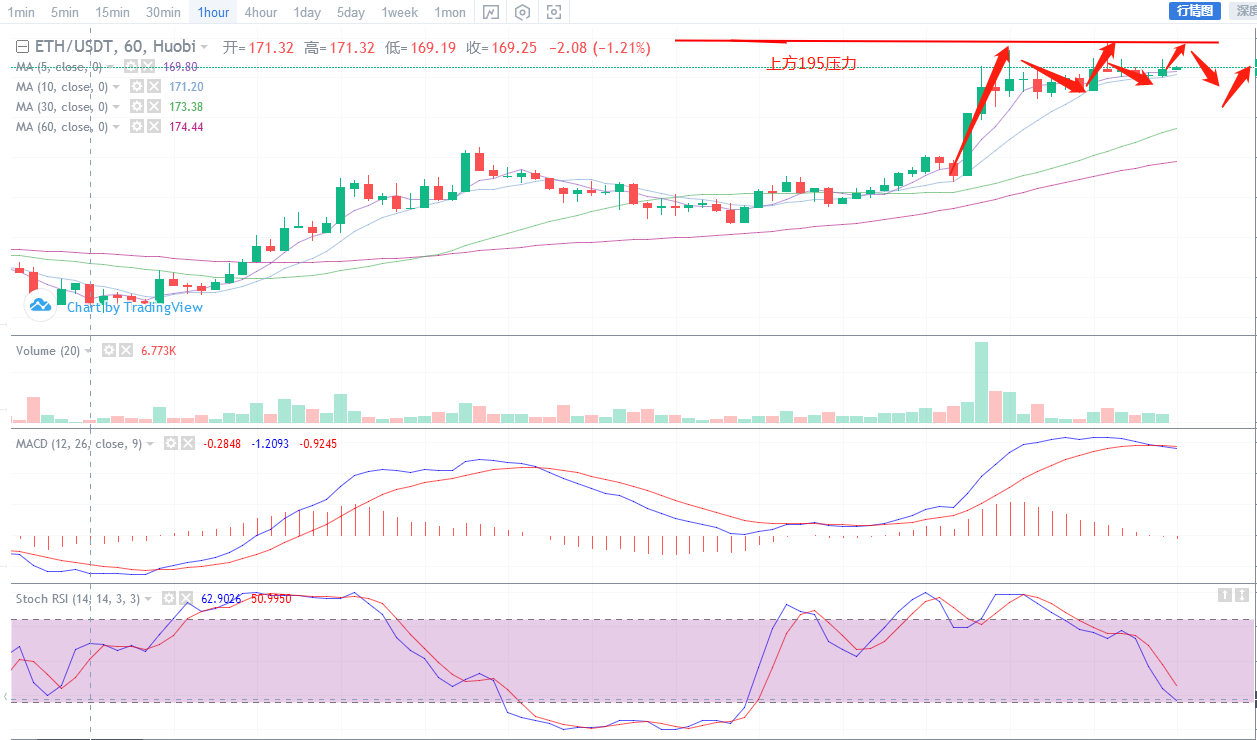Open settings gear for MA (30, close, 0)

point(138,107)
